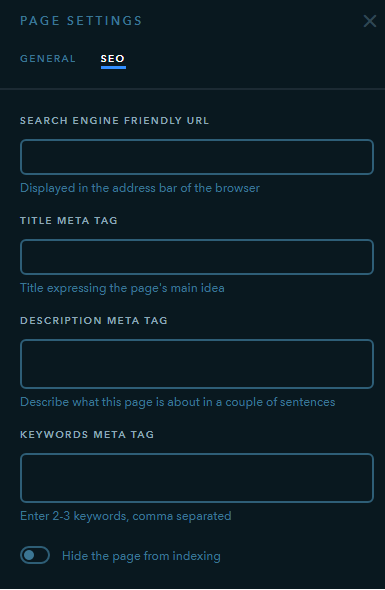Click the blue underline beneath the SEO tab
The image size is (385, 590).
[x=113, y=68]
